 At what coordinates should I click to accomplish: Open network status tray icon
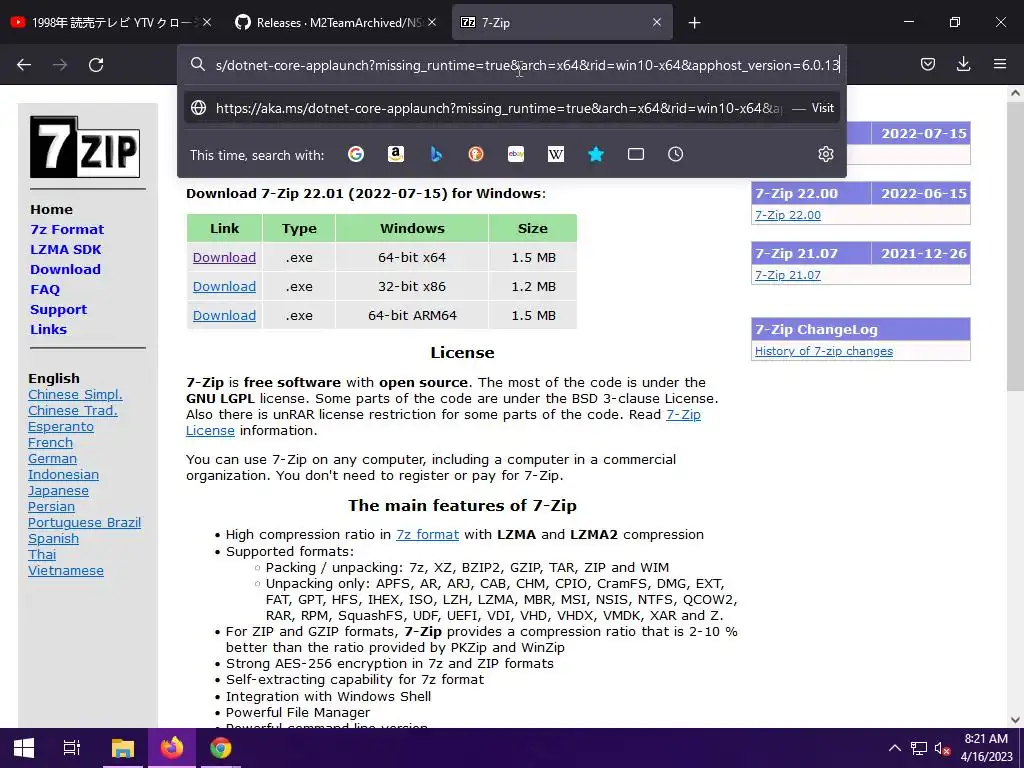point(919,748)
